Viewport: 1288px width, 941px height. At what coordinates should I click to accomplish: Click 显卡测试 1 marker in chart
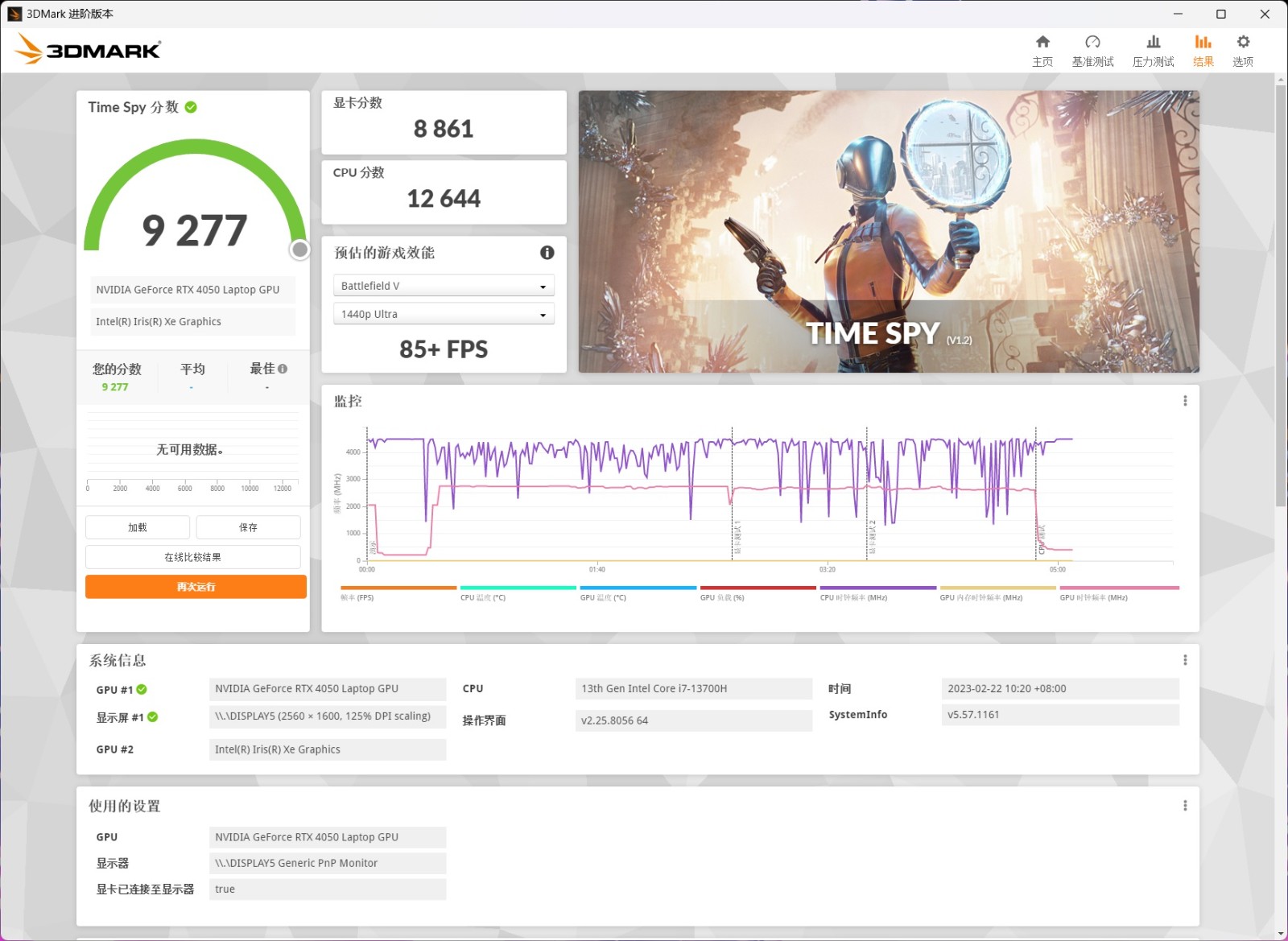(x=737, y=537)
